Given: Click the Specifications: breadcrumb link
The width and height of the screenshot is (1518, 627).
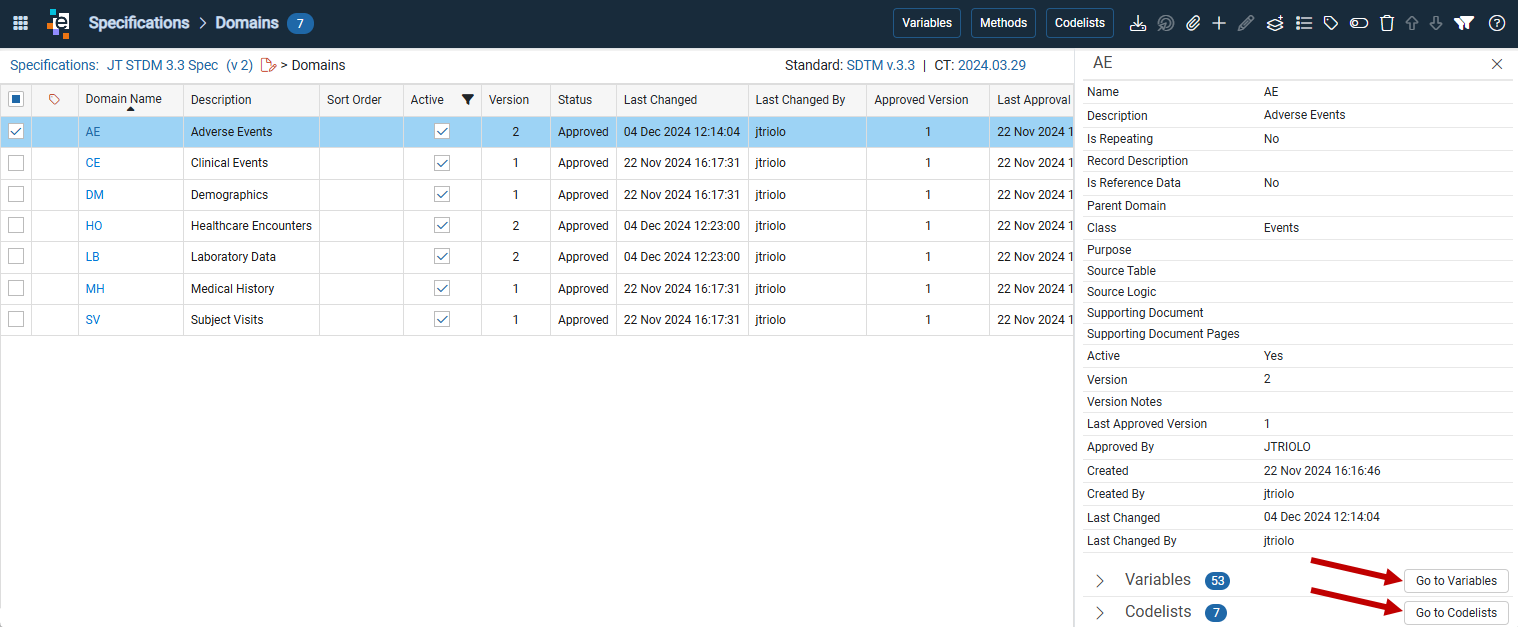Looking at the screenshot, I should (x=54, y=65).
